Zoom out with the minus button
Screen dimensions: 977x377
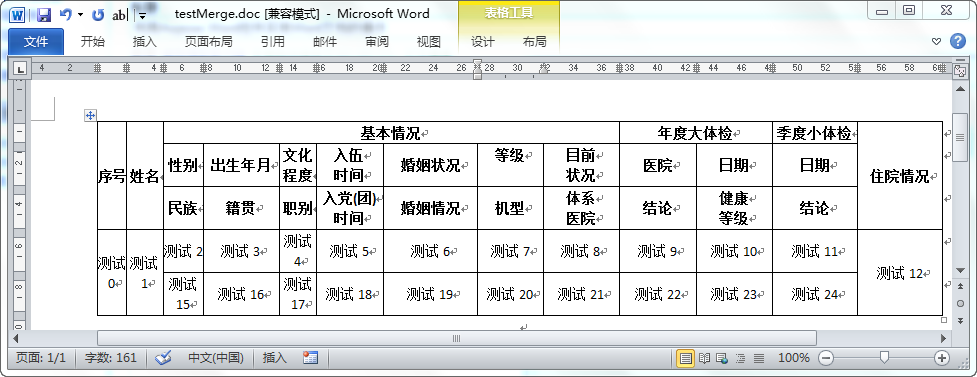tap(826, 358)
